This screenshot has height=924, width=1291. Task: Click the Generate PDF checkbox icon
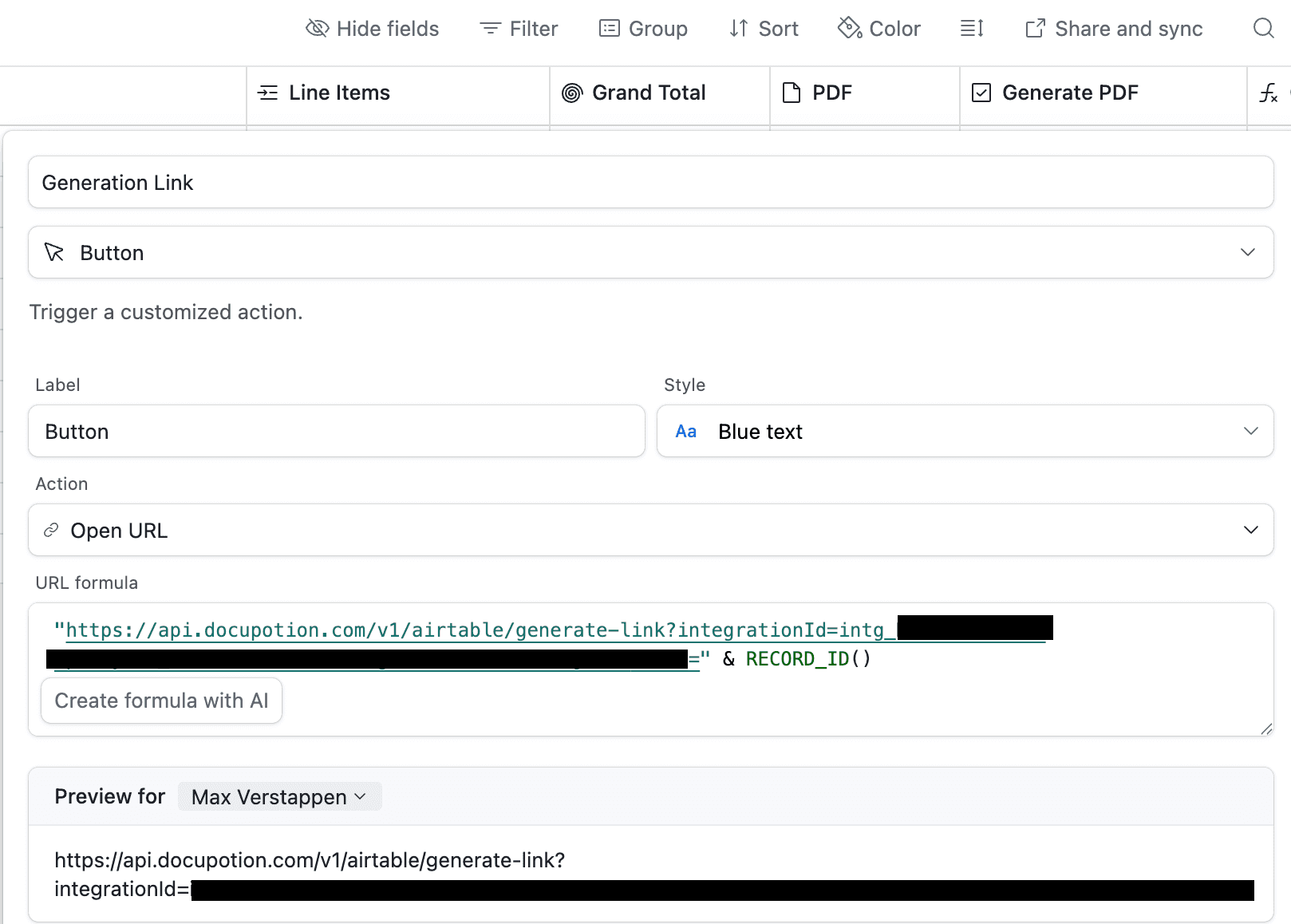click(981, 93)
